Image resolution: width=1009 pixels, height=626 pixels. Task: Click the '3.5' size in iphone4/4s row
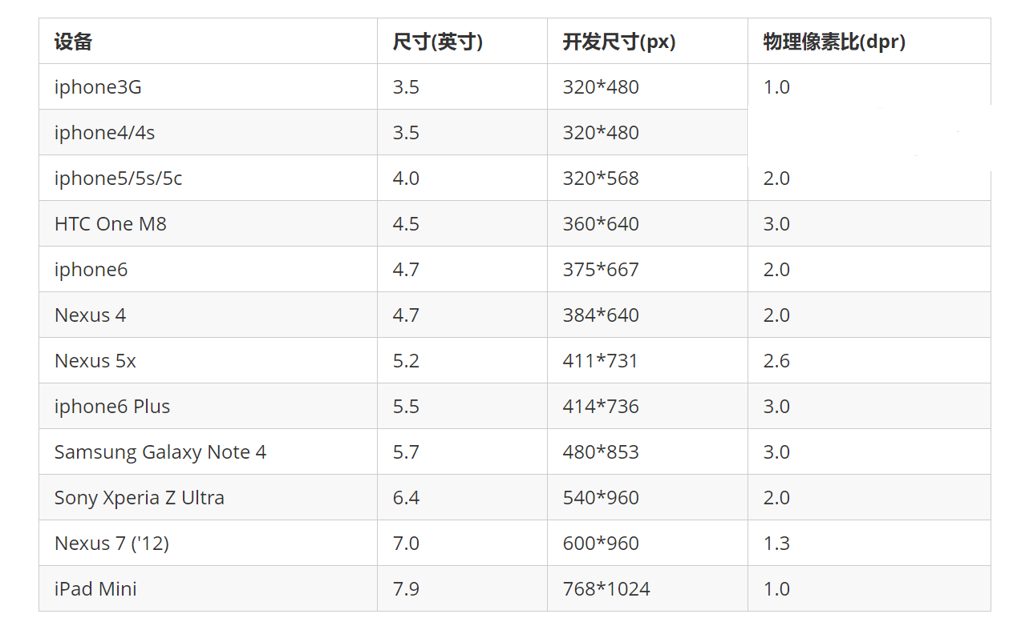click(x=406, y=133)
